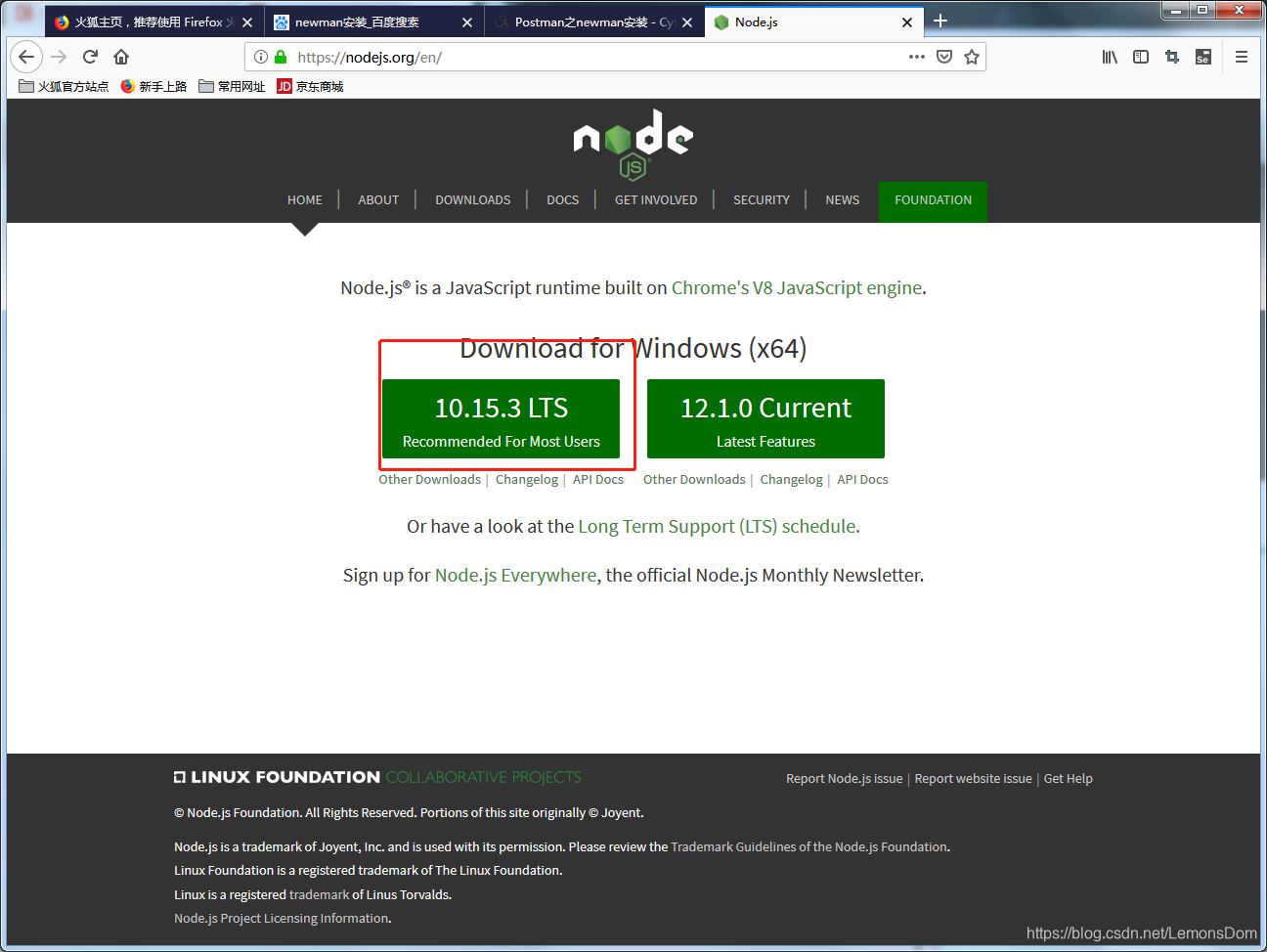Show site information icon in address bar
The height and width of the screenshot is (952, 1267).
click(x=261, y=57)
